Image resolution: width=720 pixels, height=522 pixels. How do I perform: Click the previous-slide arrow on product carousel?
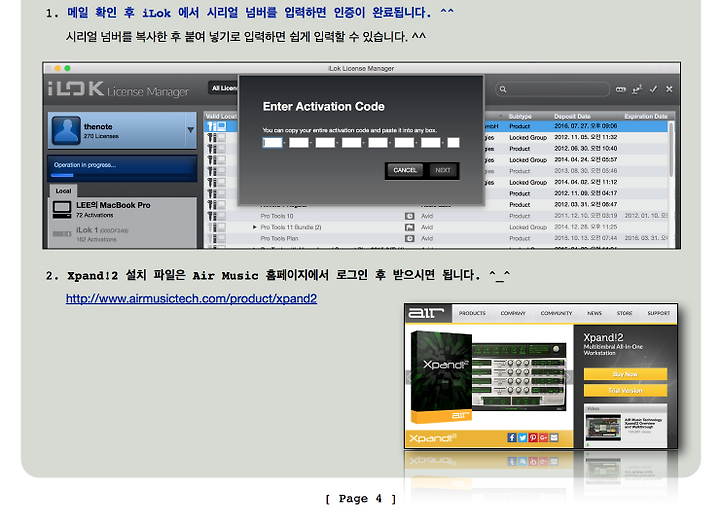[x=408, y=377]
